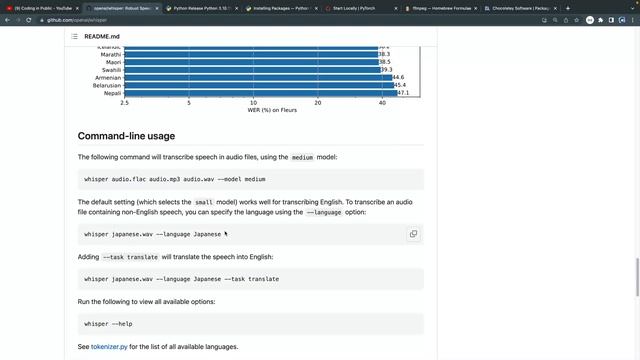Click the share page icon in address bar
This screenshot has width=640, height=360.
pos(566,20)
